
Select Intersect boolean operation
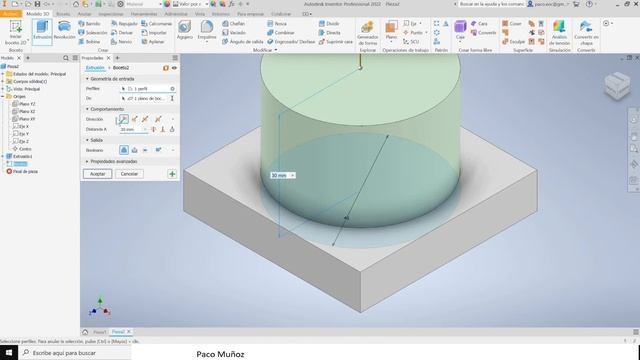(x=145, y=150)
